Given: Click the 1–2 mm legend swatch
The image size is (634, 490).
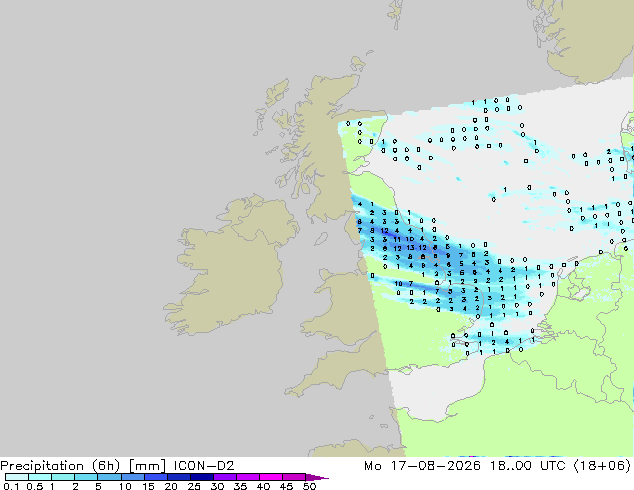Looking at the screenshot, I should coord(63,477).
